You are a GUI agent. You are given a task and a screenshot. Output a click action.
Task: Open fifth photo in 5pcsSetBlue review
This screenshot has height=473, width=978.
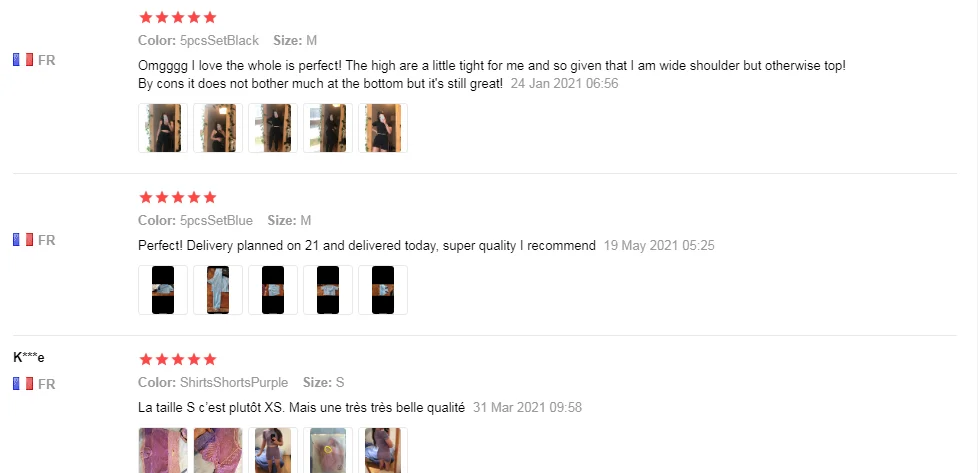[382, 290]
